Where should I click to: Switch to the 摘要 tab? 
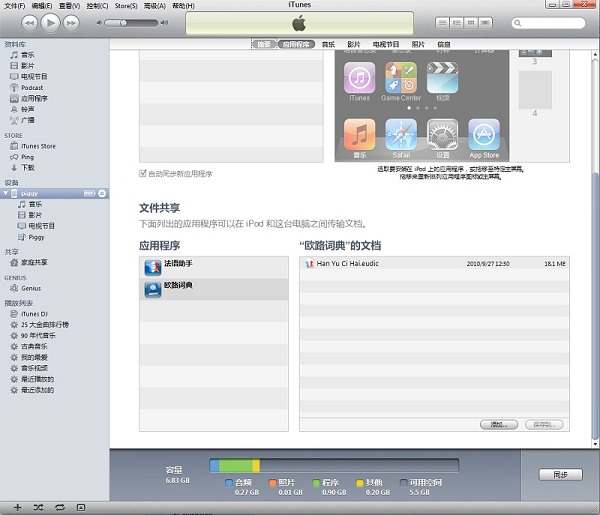tap(264, 44)
